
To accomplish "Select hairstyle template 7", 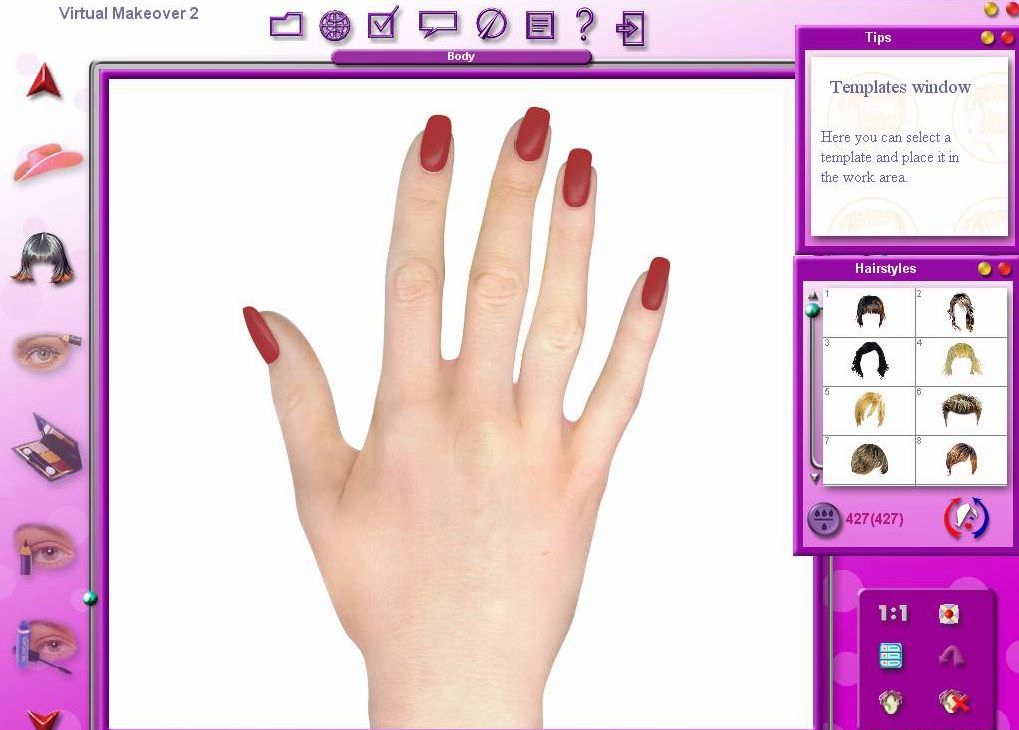I will pos(869,460).
